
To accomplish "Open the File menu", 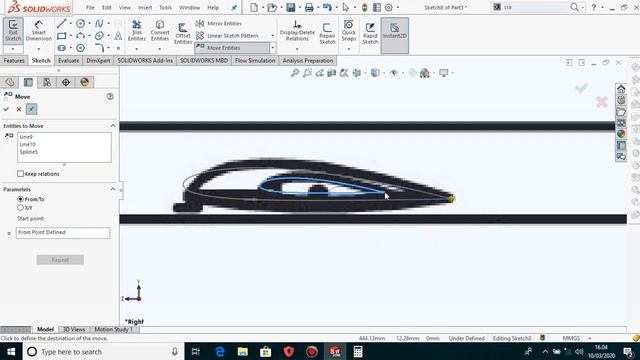I will (x=90, y=7).
